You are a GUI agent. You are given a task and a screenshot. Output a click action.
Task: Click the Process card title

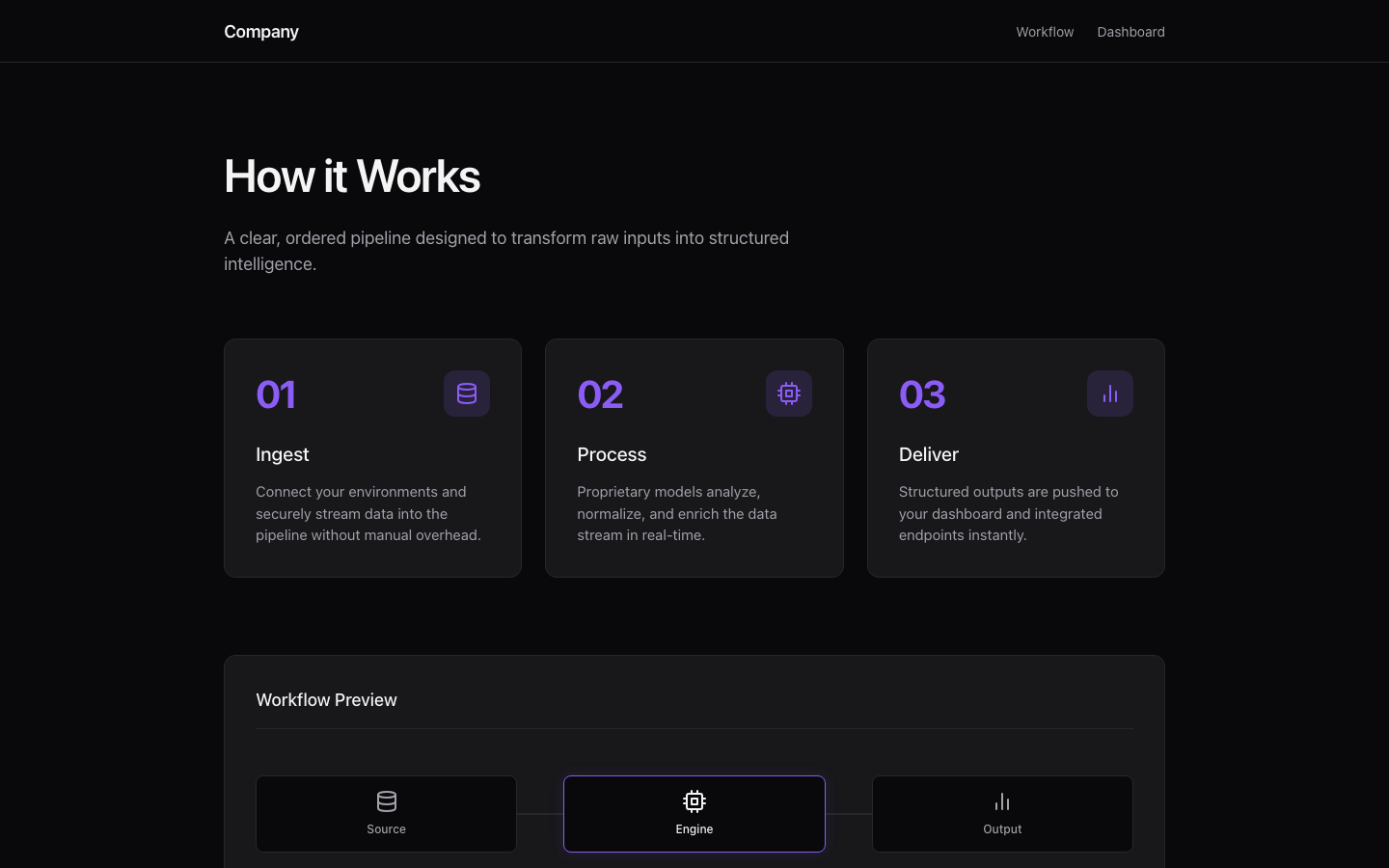[x=612, y=454]
